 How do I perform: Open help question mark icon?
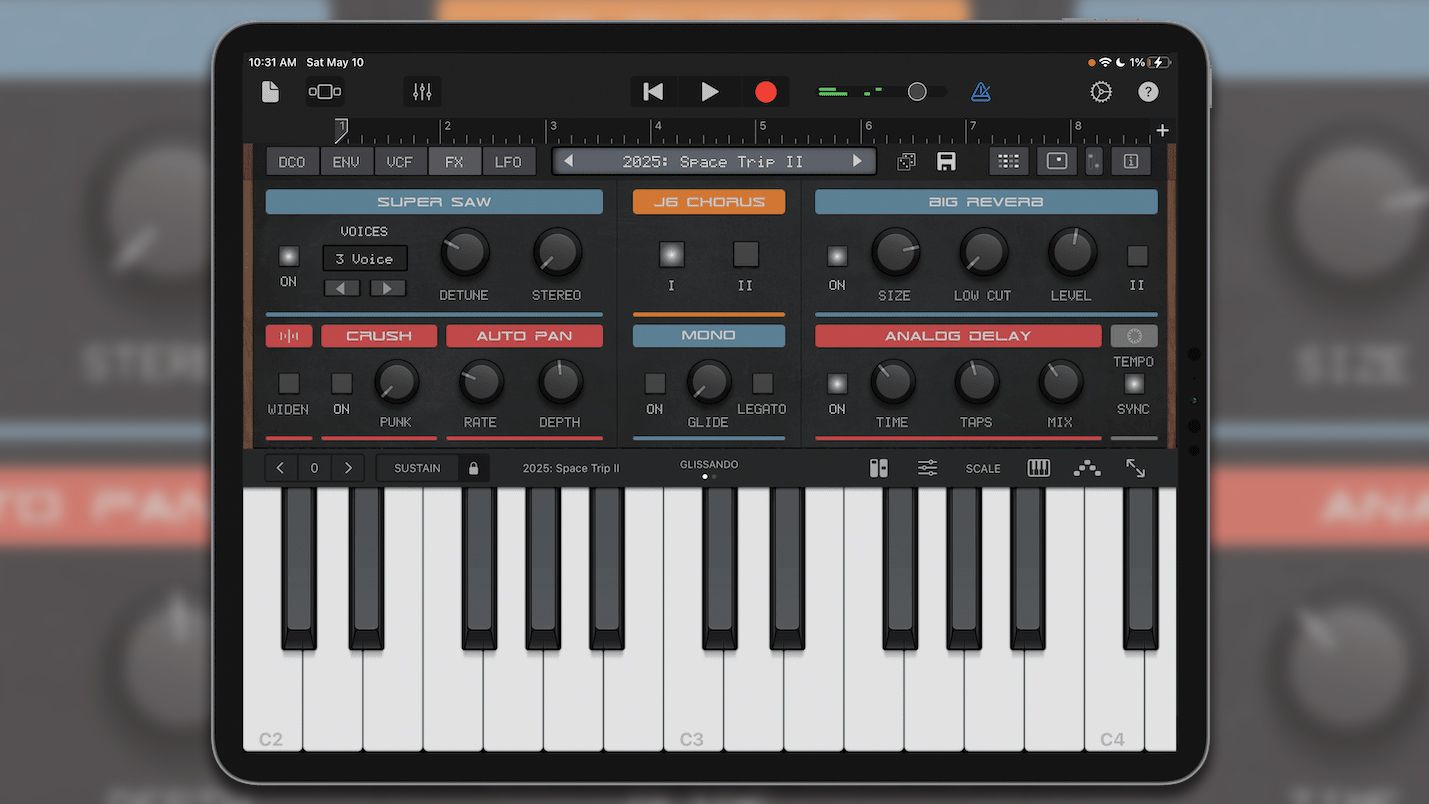[1148, 92]
